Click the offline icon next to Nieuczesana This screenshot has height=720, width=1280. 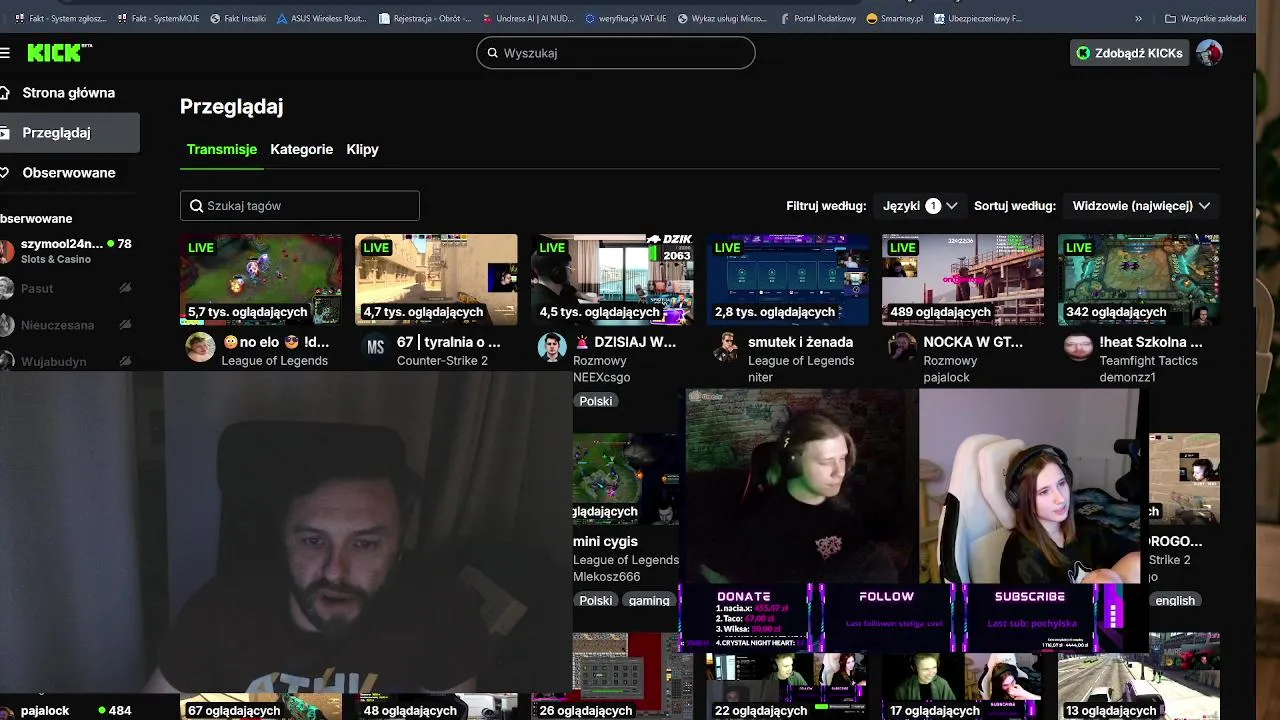click(x=125, y=325)
